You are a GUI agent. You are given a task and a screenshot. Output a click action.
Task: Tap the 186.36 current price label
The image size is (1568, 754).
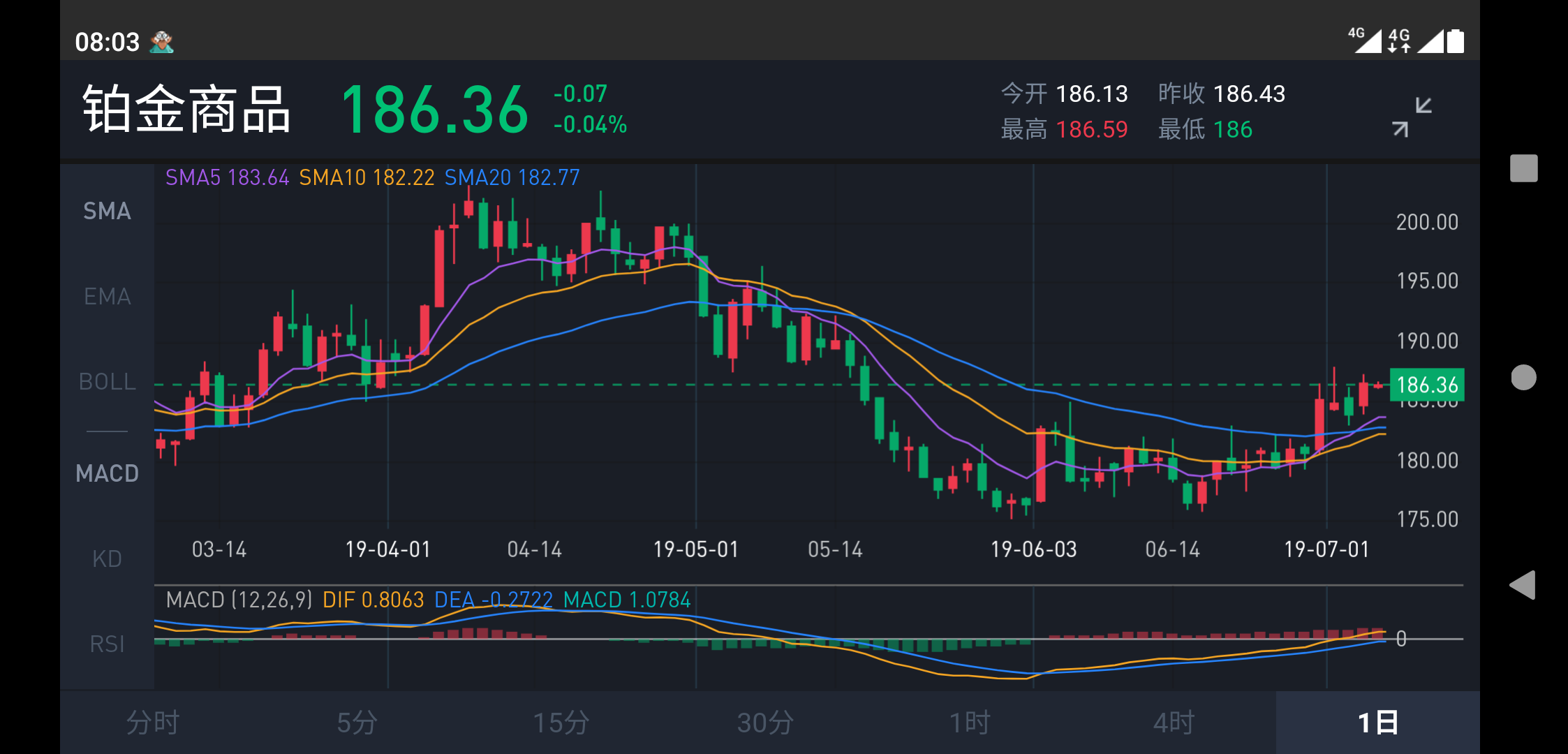(x=1427, y=385)
